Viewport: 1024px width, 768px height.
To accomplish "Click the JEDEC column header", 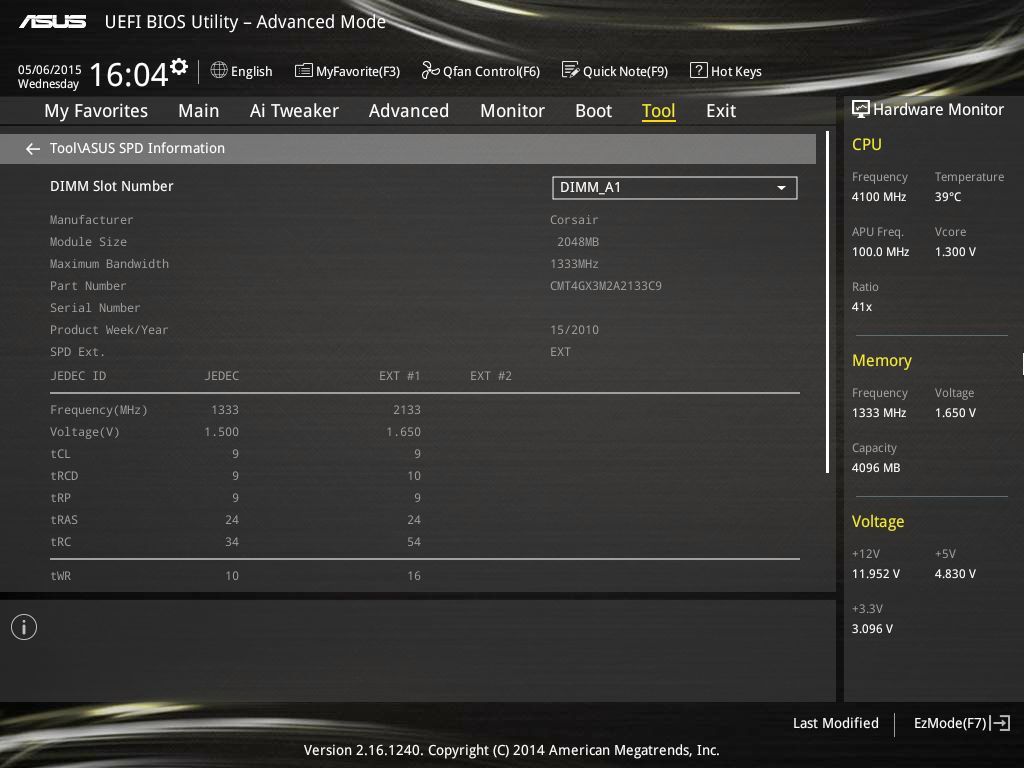I will [x=221, y=376].
